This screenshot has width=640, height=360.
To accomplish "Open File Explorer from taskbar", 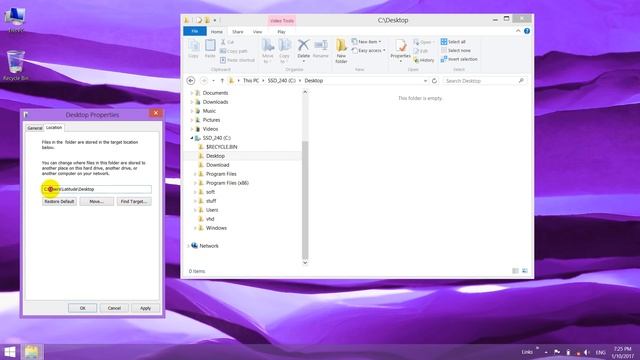I will click(31, 352).
